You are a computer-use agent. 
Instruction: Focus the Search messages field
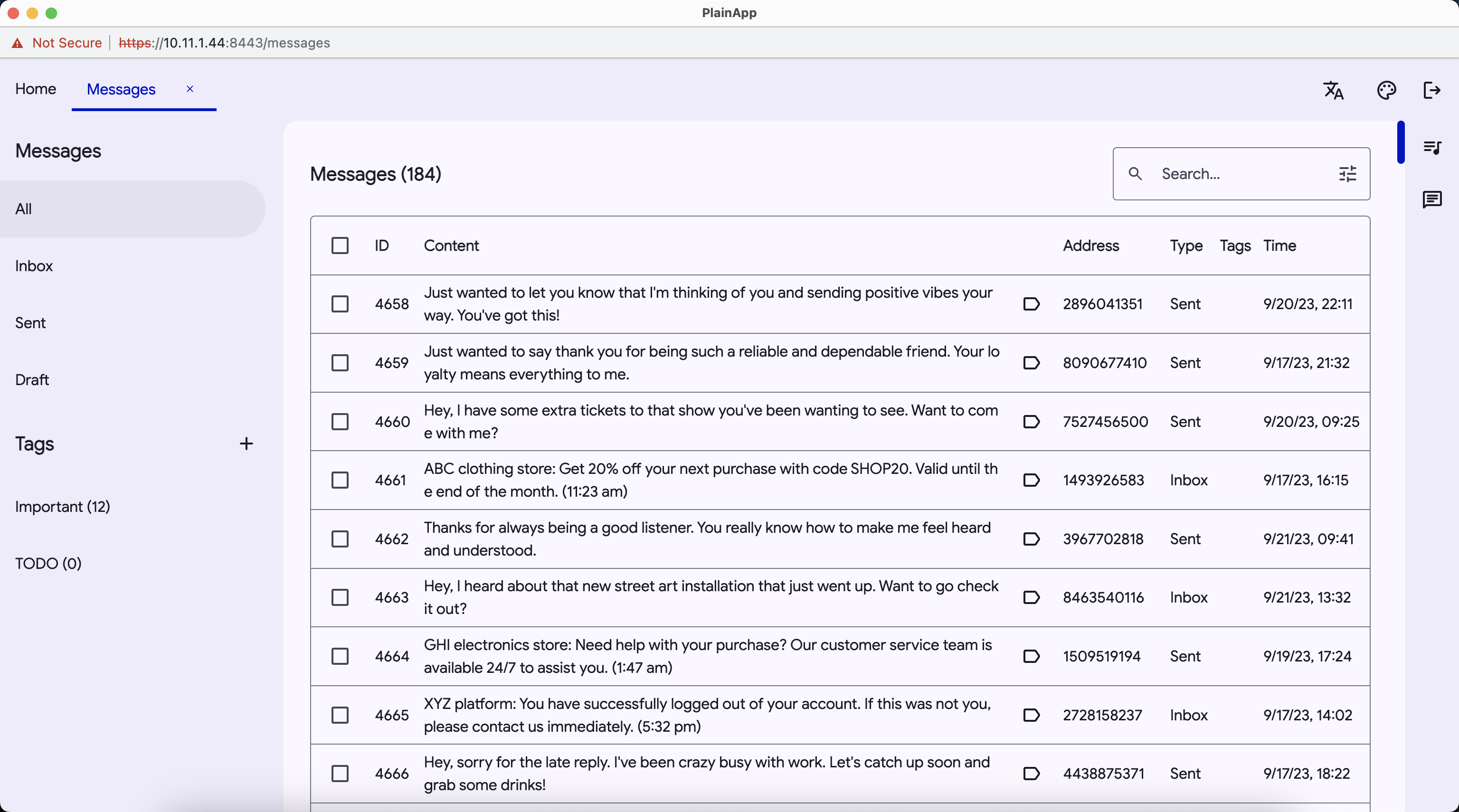pos(1241,174)
